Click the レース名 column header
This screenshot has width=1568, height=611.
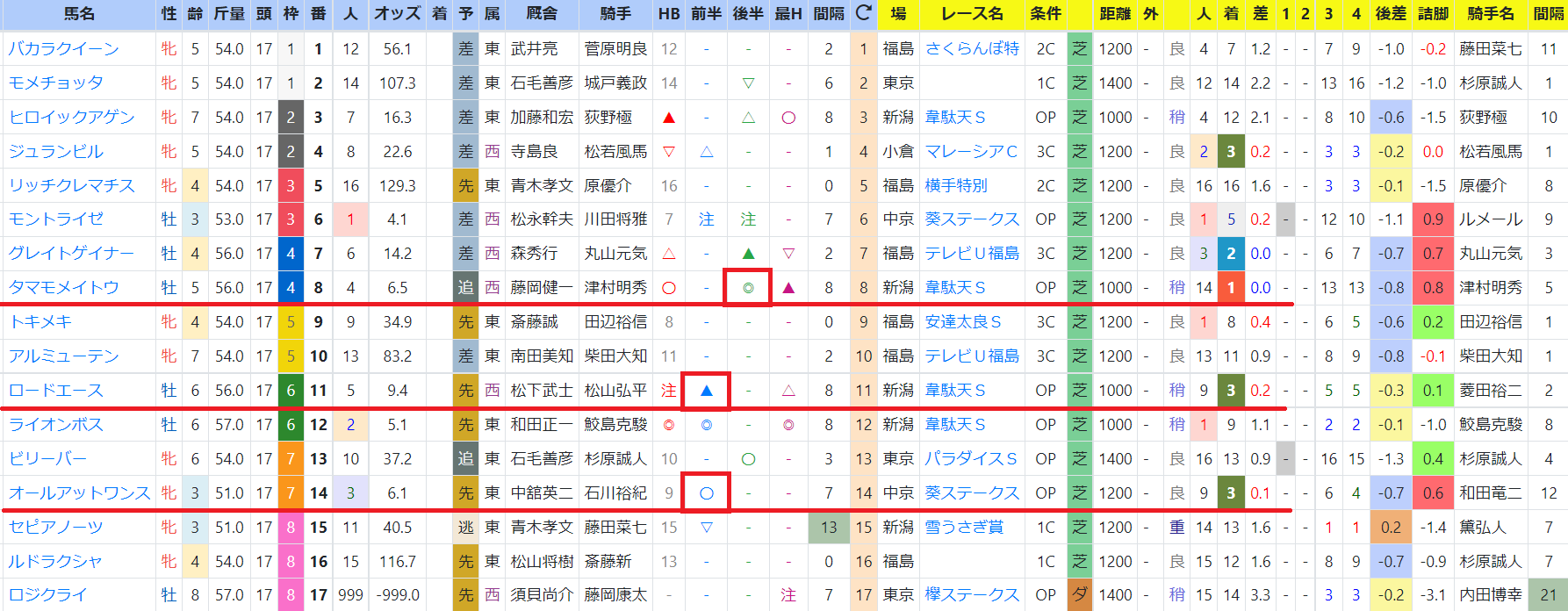pyautogui.click(x=972, y=14)
